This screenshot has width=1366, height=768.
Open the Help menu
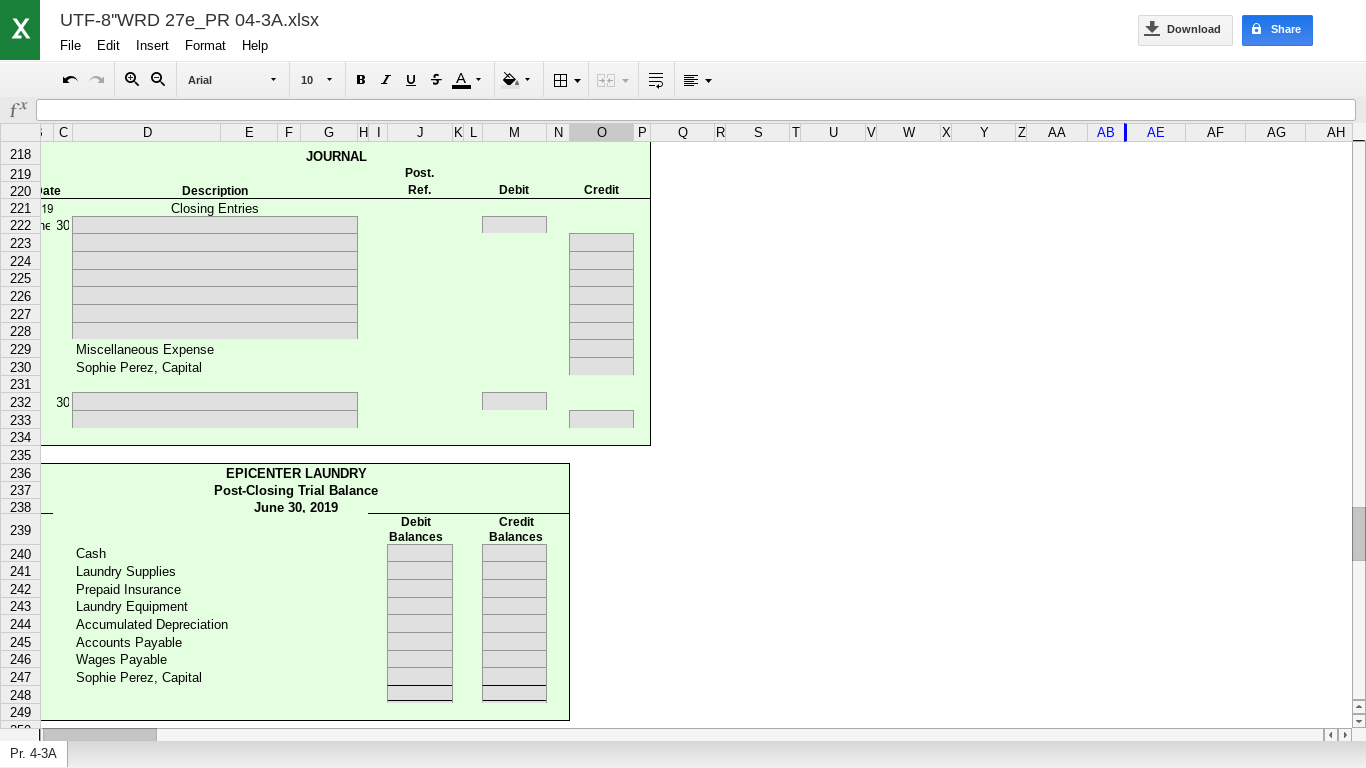255,45
